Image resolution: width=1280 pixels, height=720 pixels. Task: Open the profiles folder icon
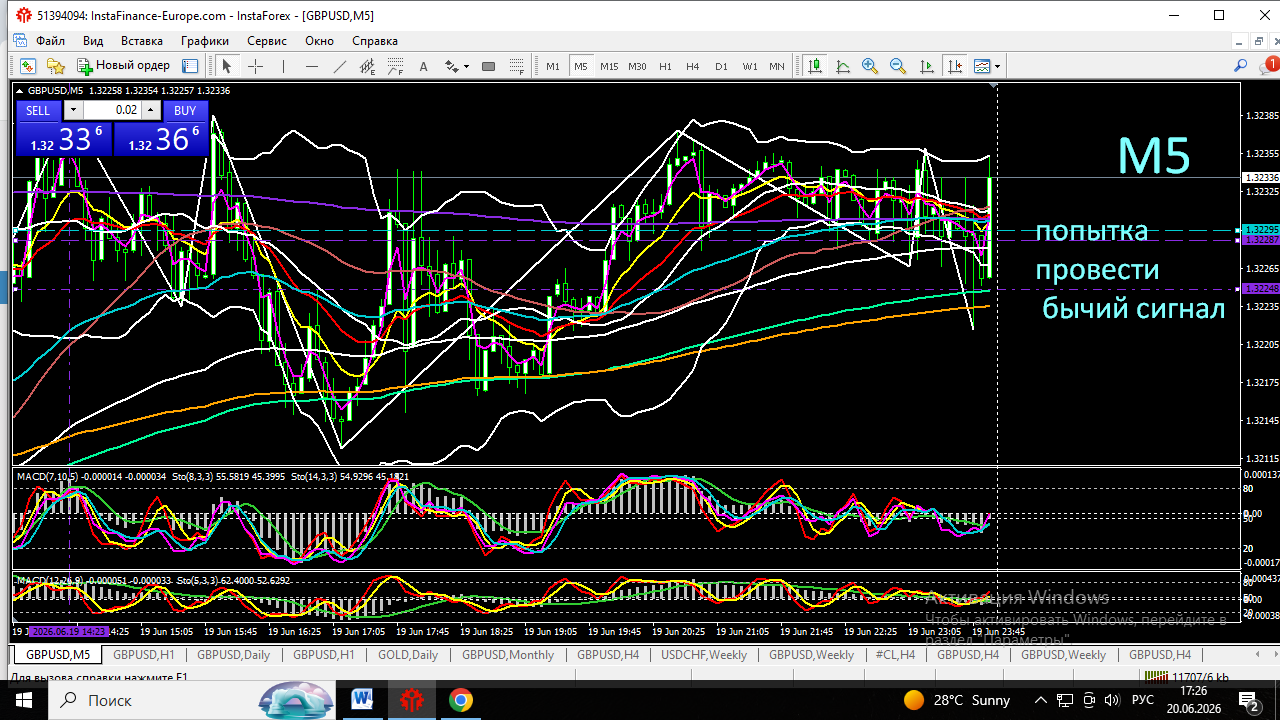point(56,66)
